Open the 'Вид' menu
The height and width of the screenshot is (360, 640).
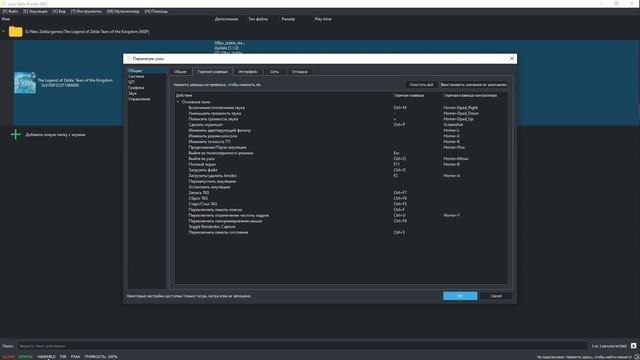pyautogui.click(x=59, y=11)
